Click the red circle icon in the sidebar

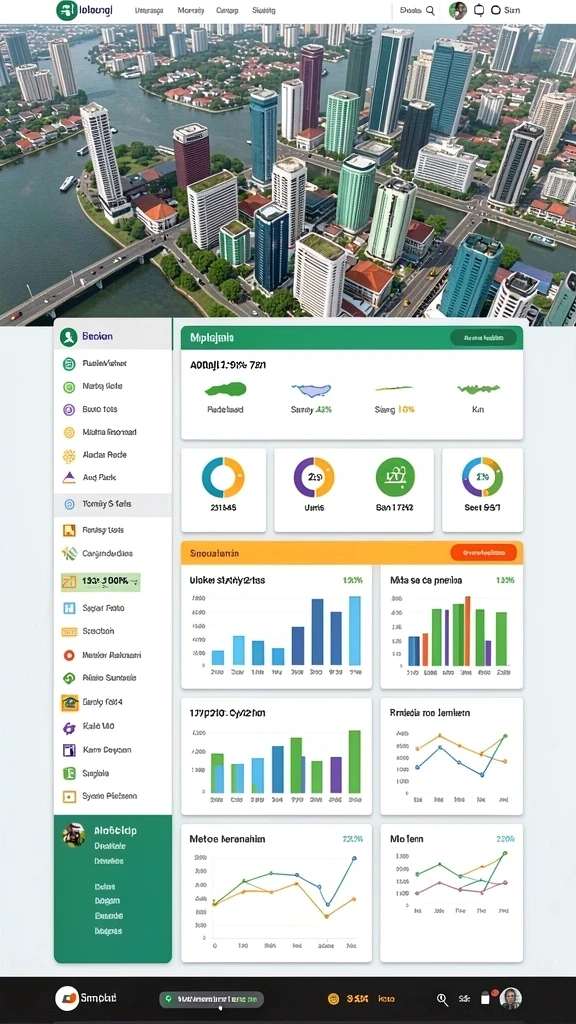pos(69,655)
